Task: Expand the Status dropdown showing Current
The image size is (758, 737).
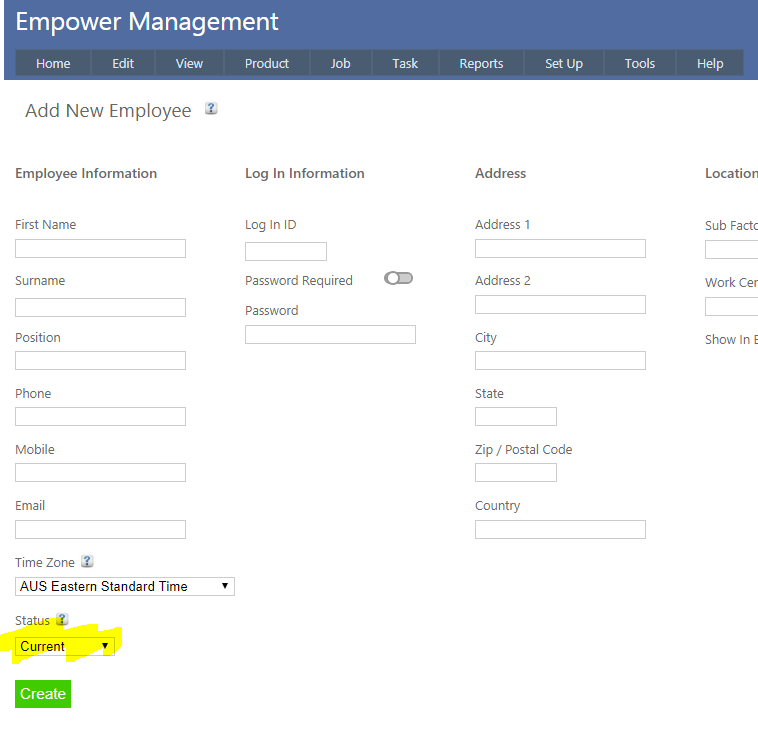Action: 65,647
